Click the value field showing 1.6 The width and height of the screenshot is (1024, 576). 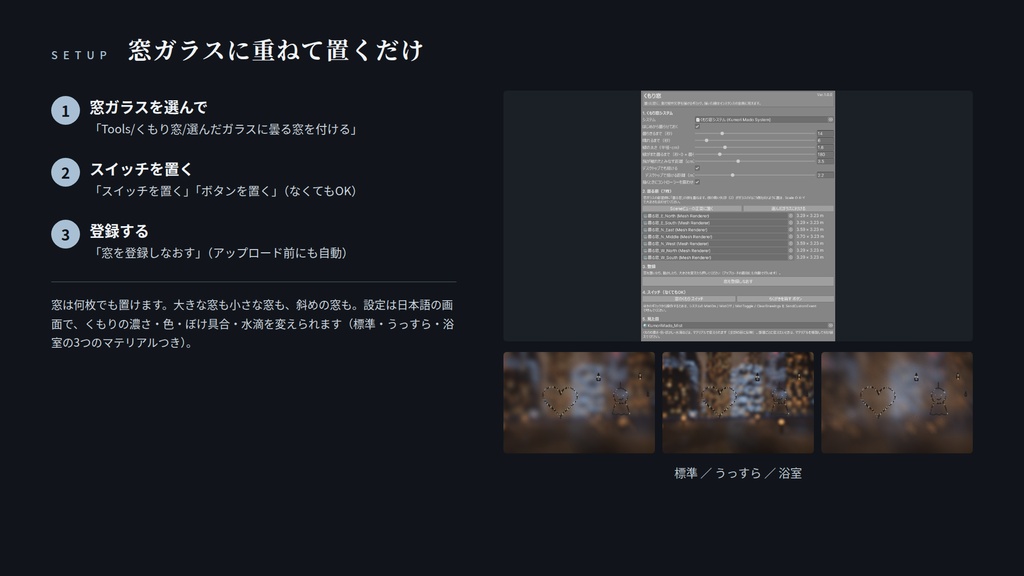[x=825, y=148]
